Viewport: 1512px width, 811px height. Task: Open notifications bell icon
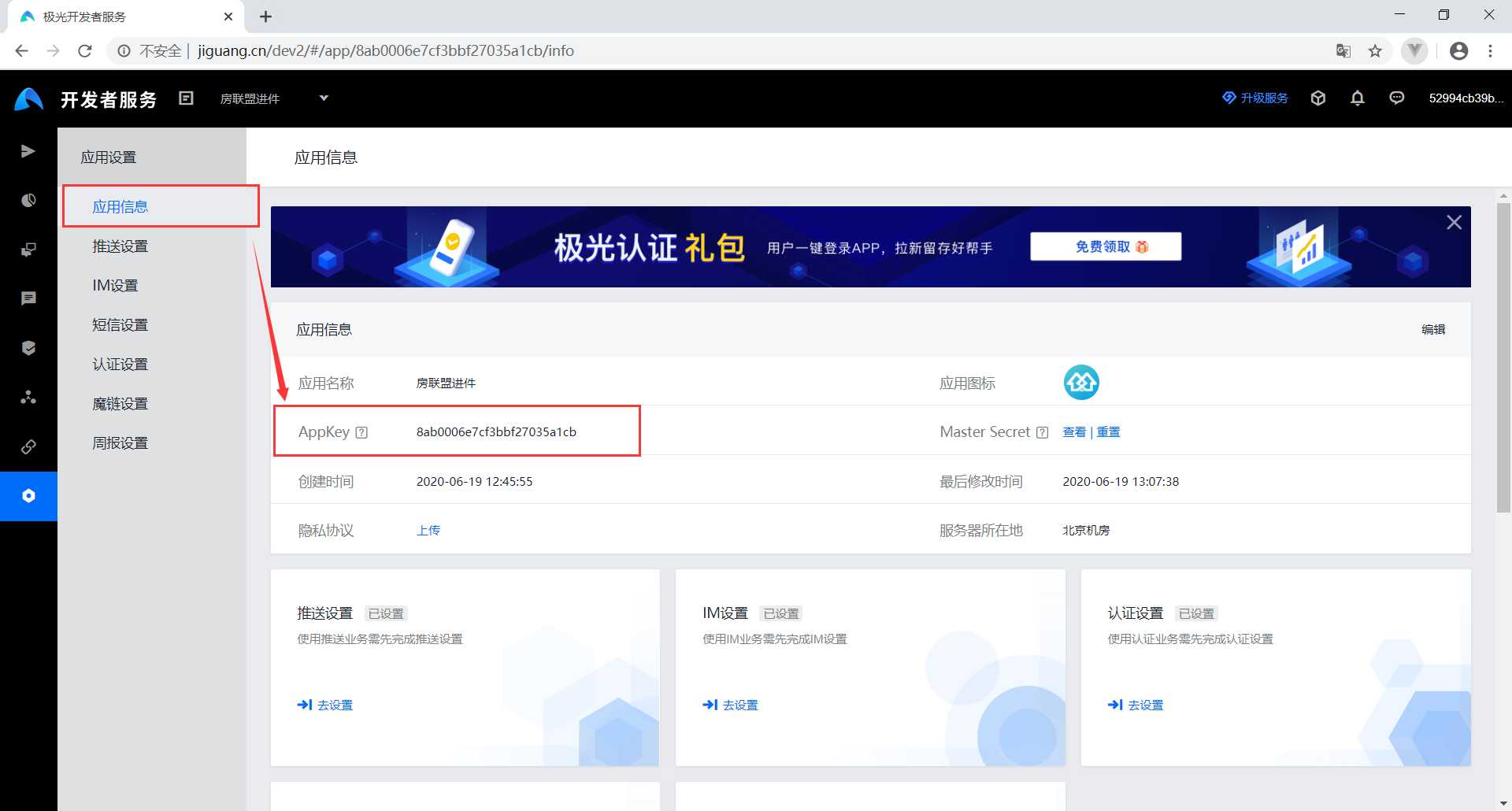[x=1358, y=98]
